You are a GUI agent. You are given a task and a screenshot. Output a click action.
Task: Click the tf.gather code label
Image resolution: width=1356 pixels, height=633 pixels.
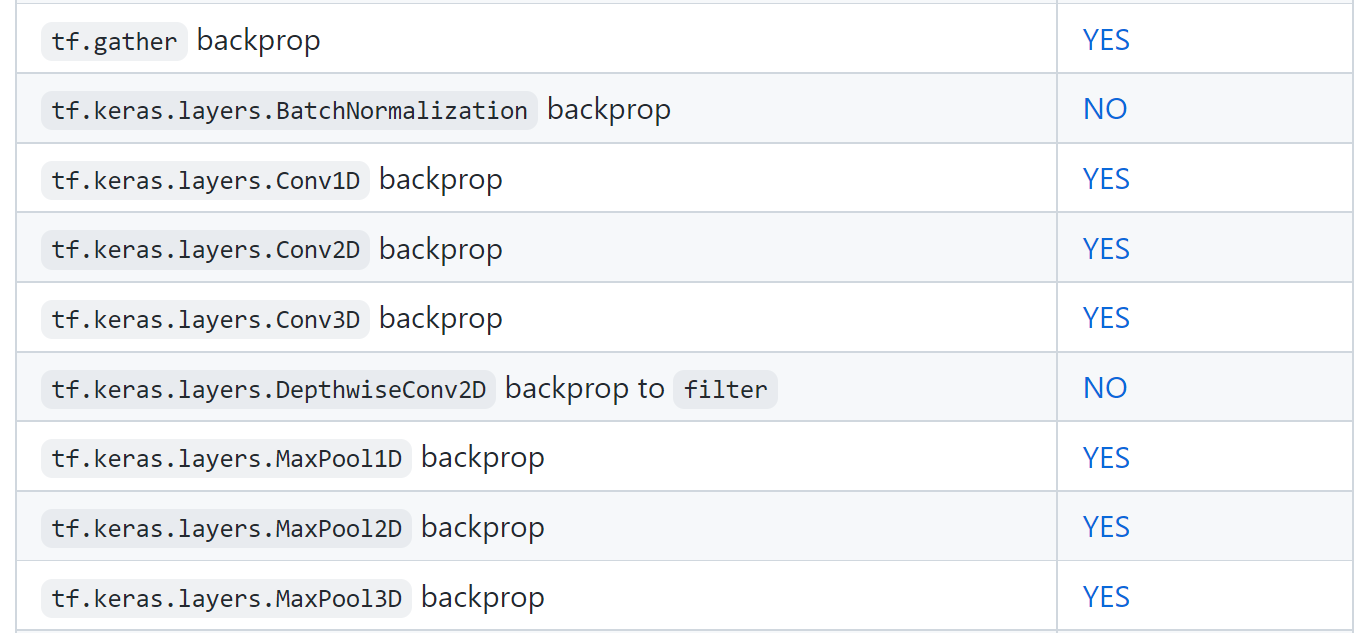coord(114,42)
